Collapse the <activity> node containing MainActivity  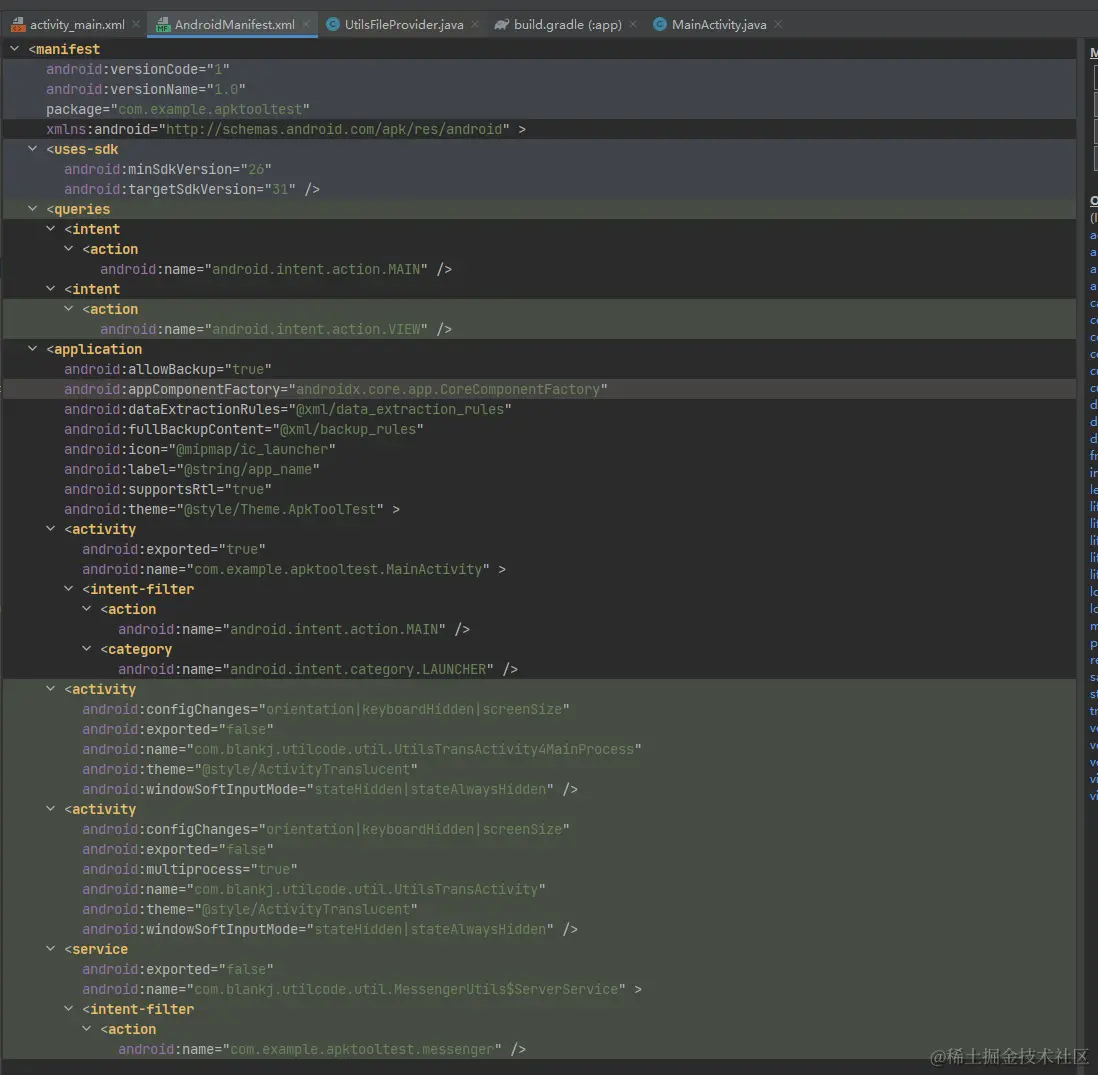tap(50, 529)
